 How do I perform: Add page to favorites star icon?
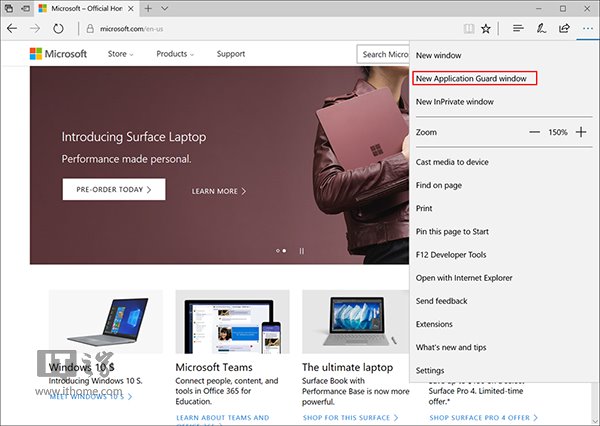(486, 28)
